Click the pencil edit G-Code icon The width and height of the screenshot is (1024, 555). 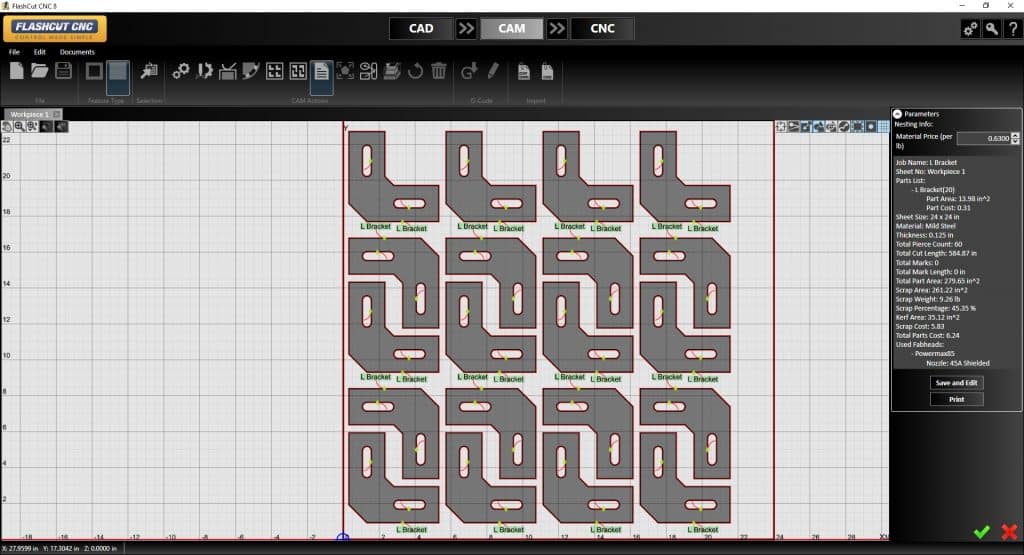493,71
